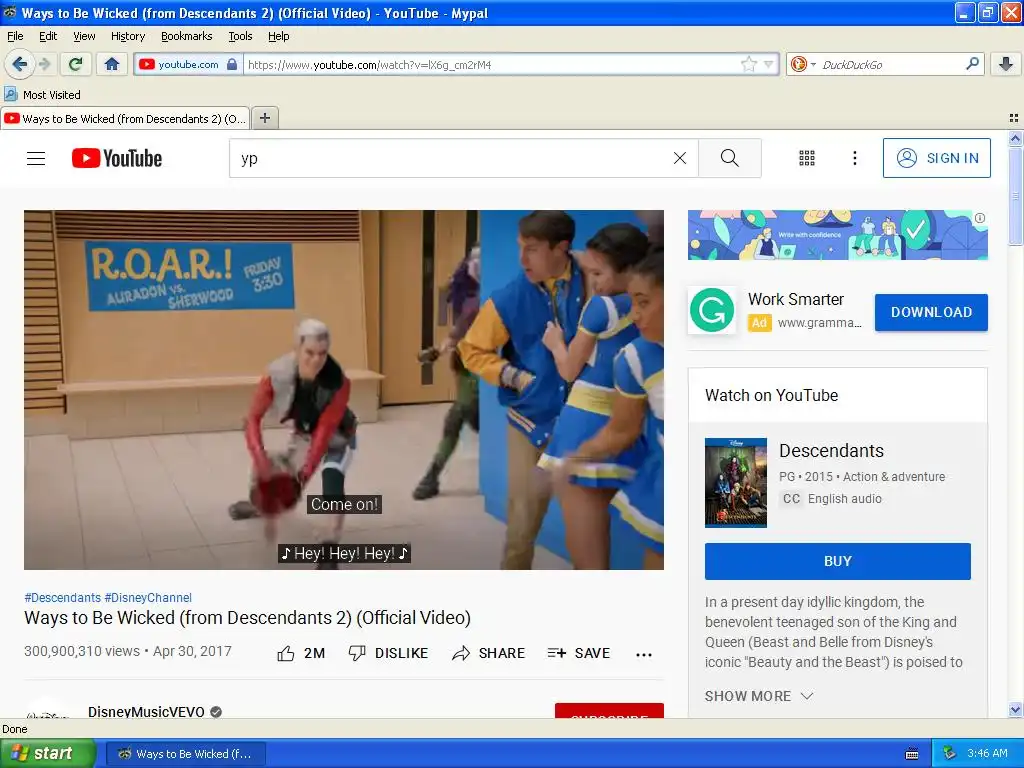Open the Help menu
Screen dimensions: 1024x768
coord(278,37)
